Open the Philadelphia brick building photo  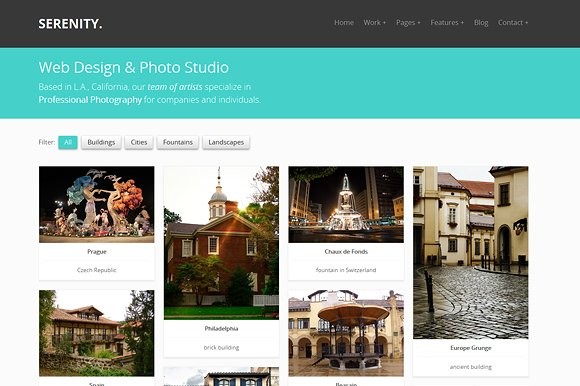click(221, 243)
